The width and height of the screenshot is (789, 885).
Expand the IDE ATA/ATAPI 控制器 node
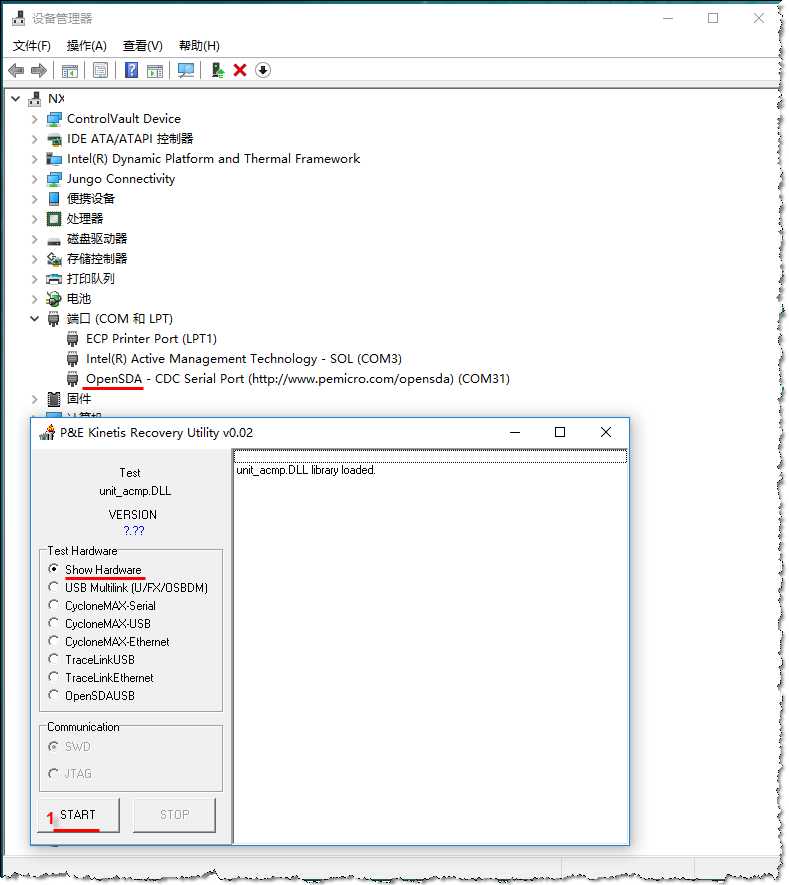34,139
